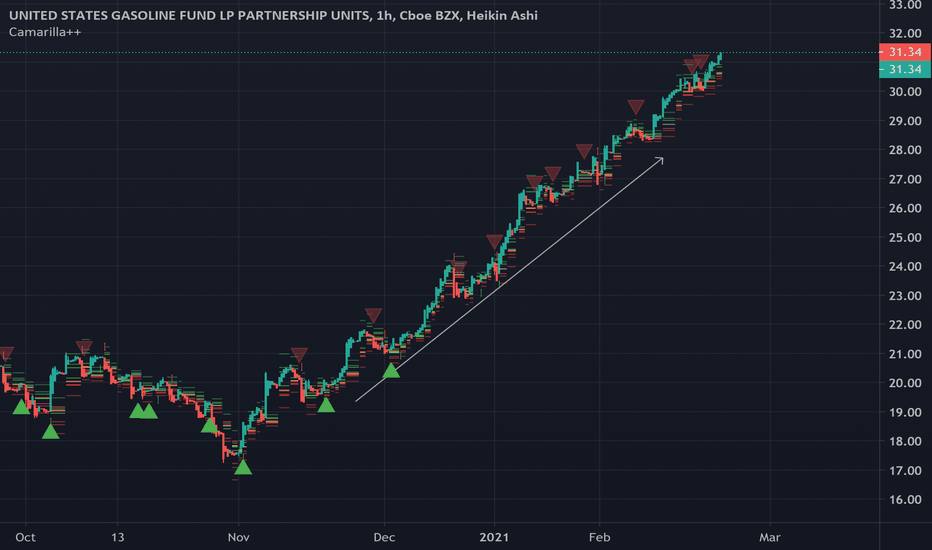Click red sell triangle near 29.50 in February
Screen dimensions: 932x550
pyautogui.click(x=635, y=107)
